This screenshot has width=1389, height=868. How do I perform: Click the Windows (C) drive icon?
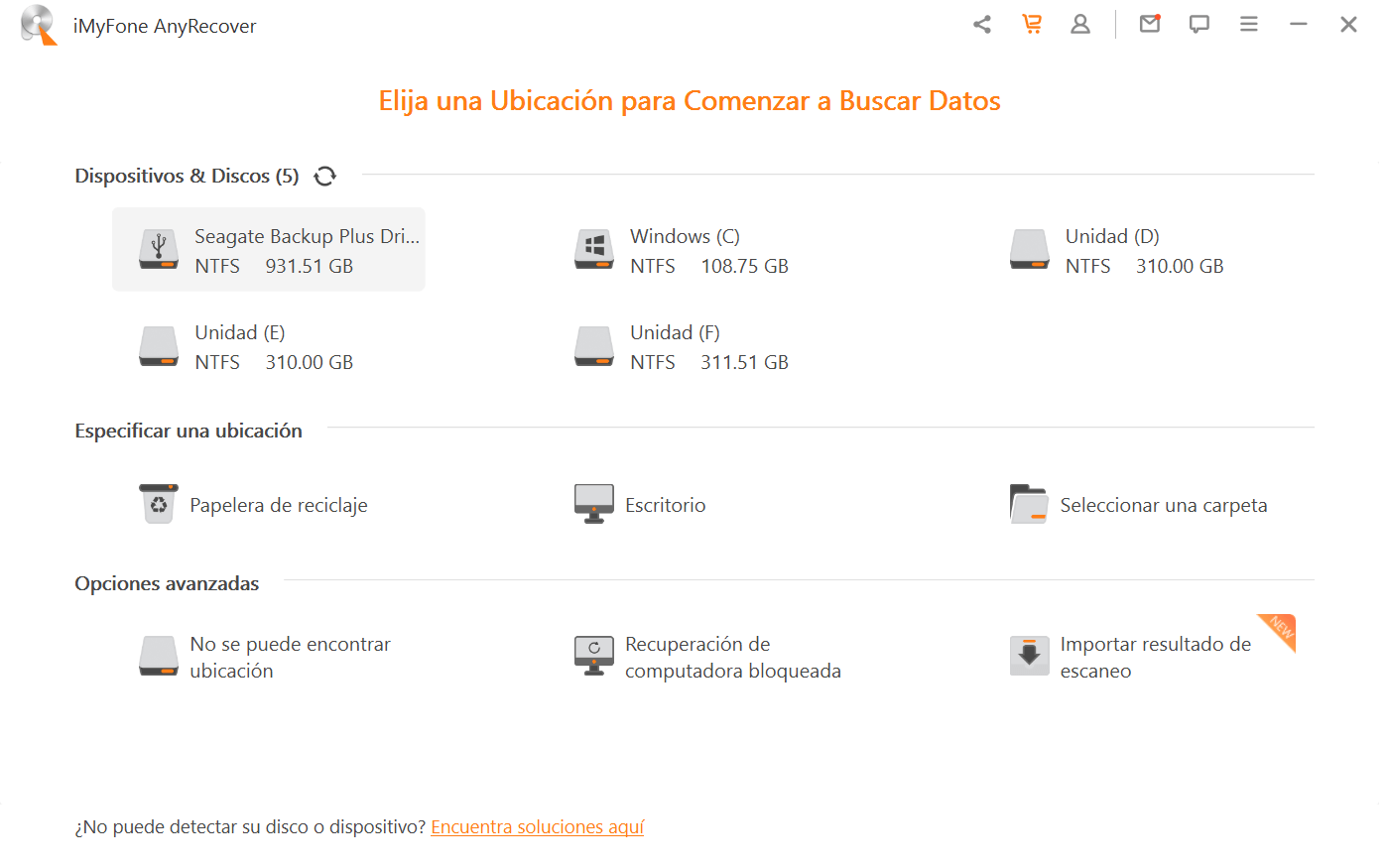click(594, 250)
